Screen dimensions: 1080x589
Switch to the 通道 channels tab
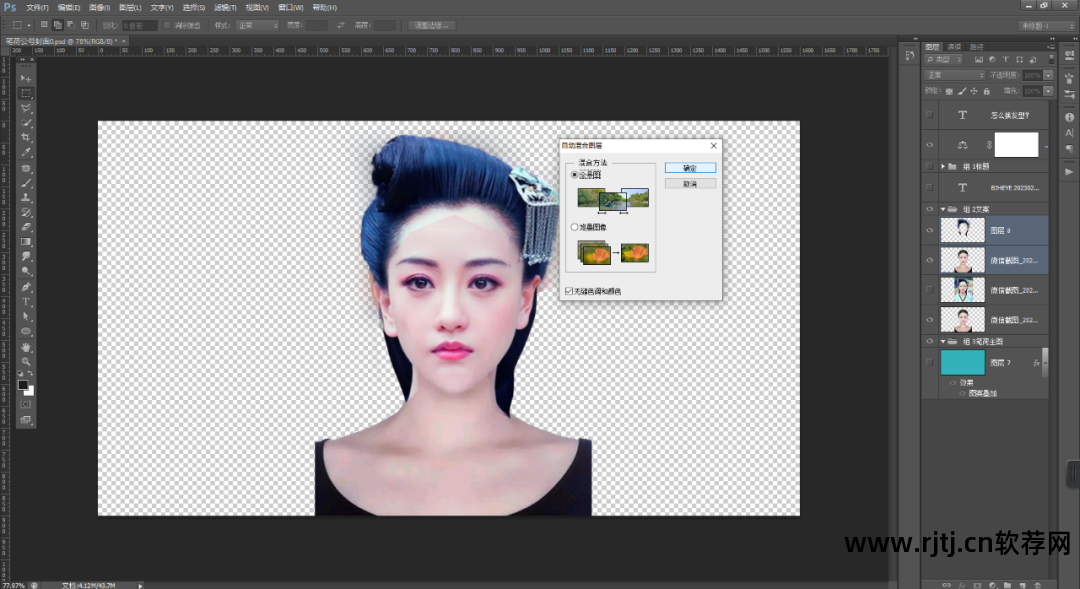point(954,46)
